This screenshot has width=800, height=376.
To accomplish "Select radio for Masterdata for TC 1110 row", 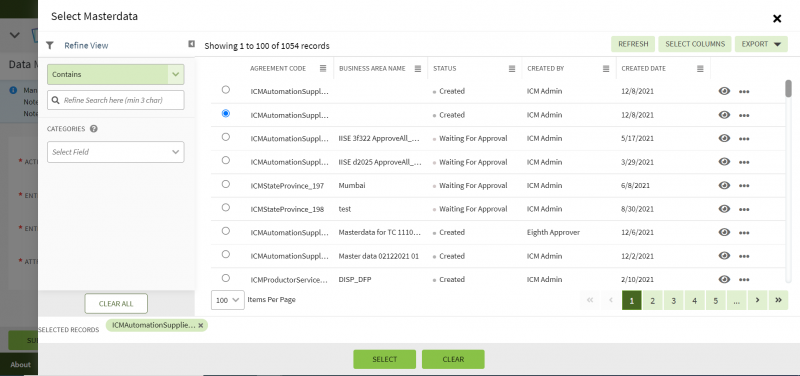I will (x=226, y=231).
